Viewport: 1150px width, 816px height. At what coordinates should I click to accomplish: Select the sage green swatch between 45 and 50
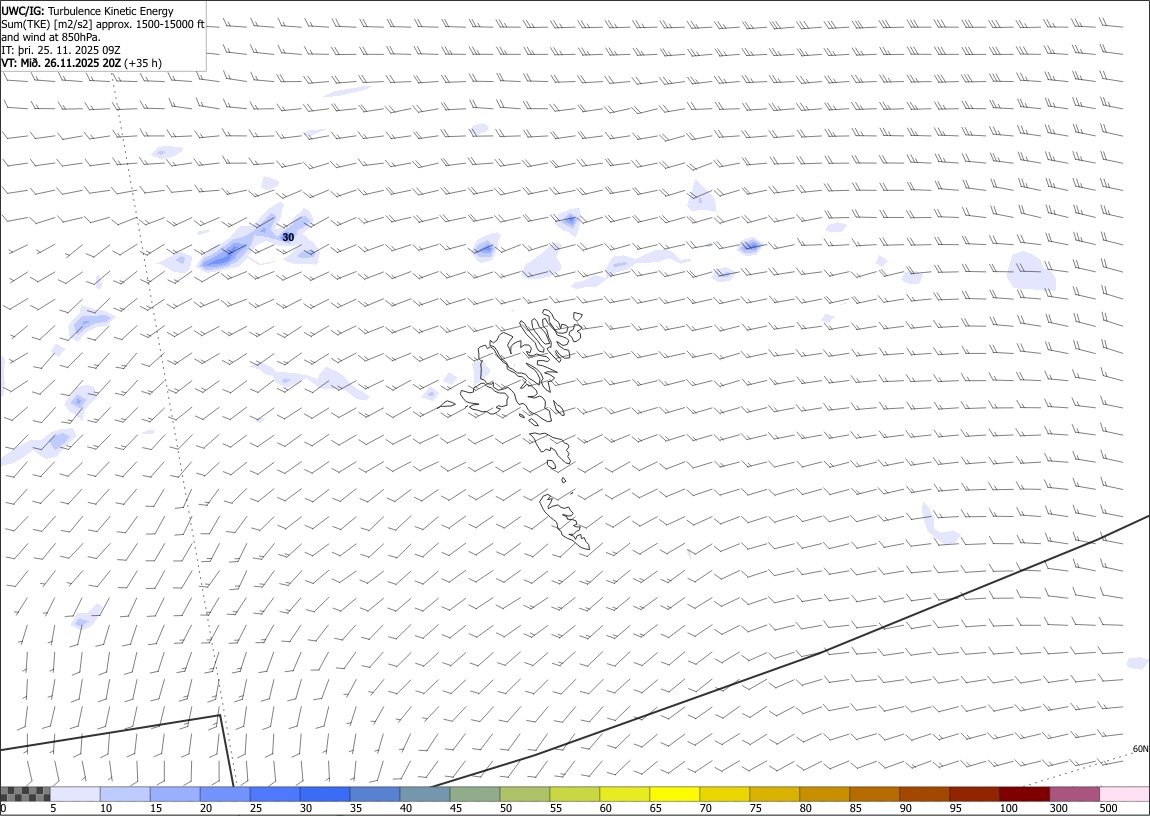coord(475,794)
